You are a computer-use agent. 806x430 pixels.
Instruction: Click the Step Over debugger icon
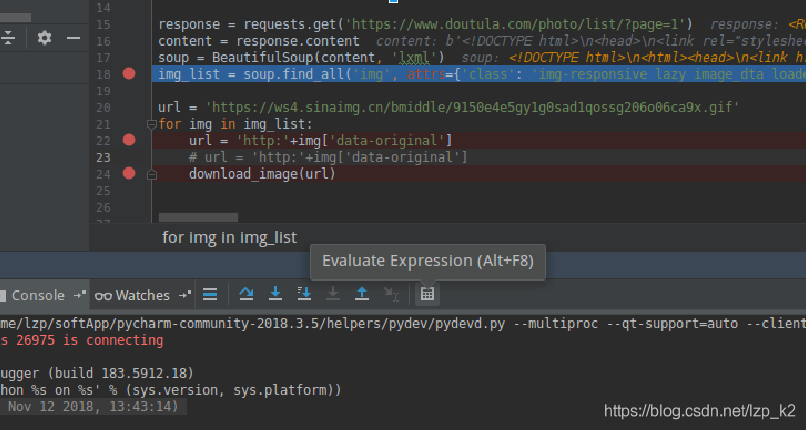(x=246, y=294)
